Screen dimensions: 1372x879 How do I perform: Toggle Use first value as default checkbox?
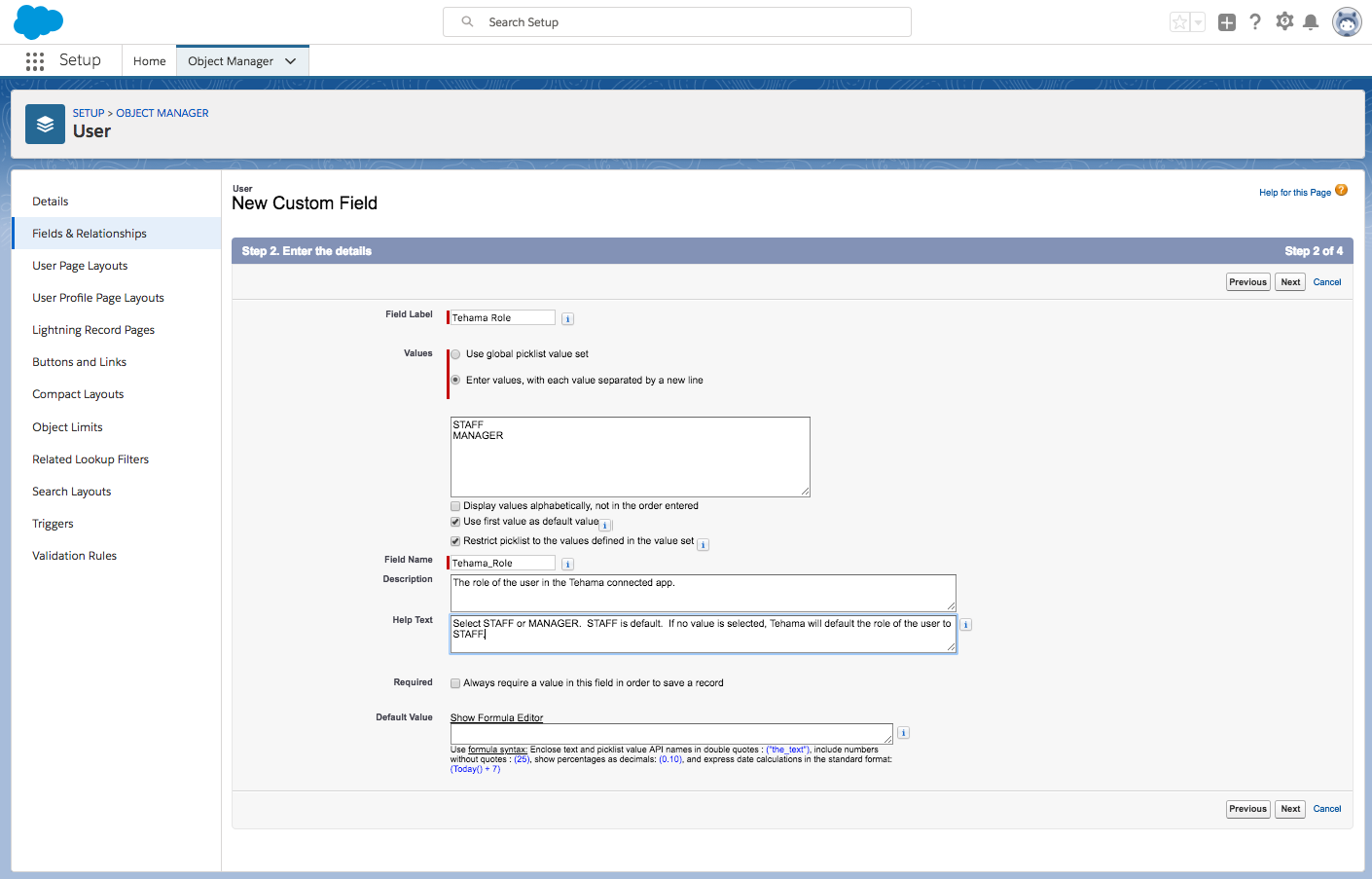click(455, 522)
